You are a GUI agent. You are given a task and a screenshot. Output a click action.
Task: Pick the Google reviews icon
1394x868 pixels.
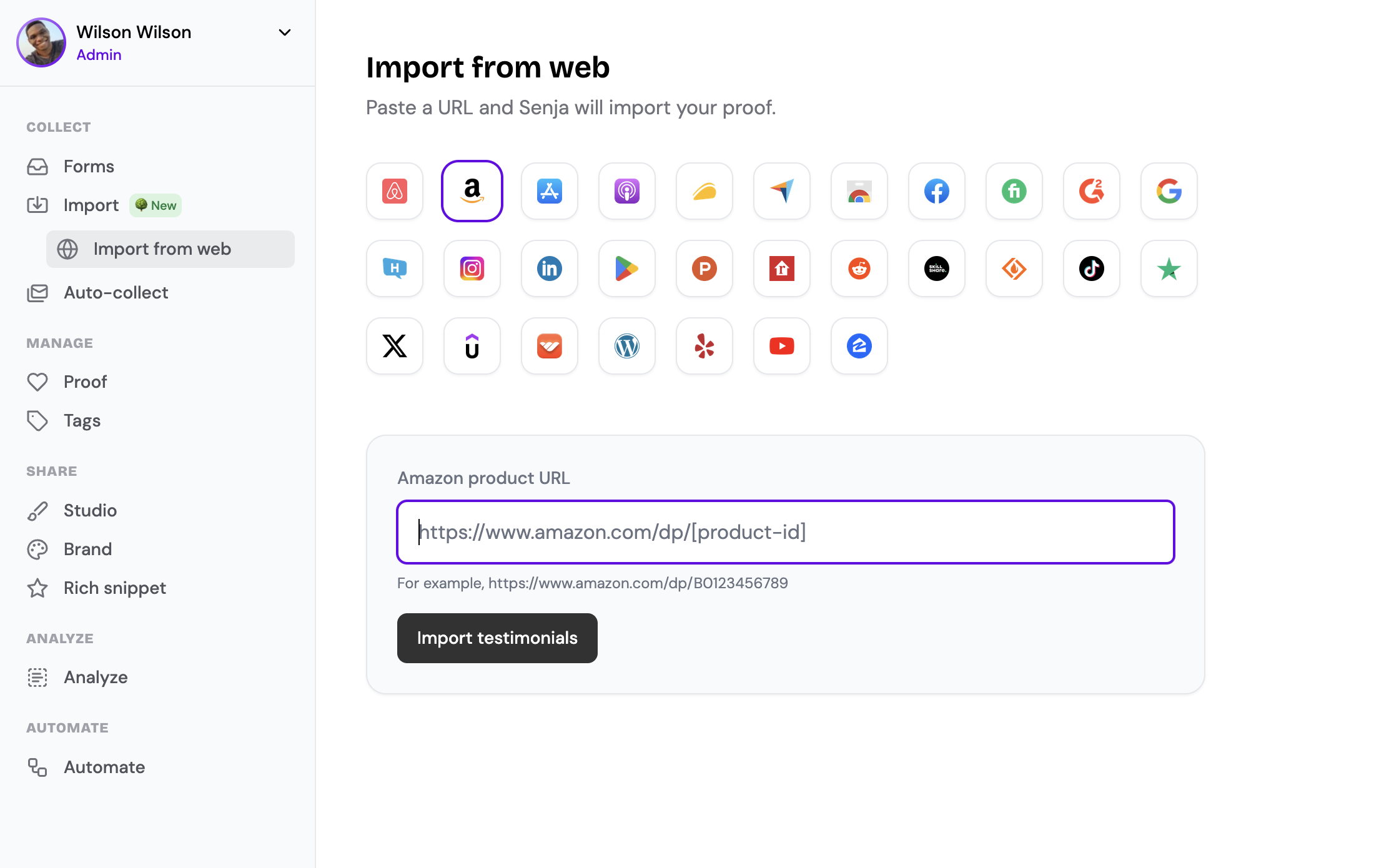1169,191
